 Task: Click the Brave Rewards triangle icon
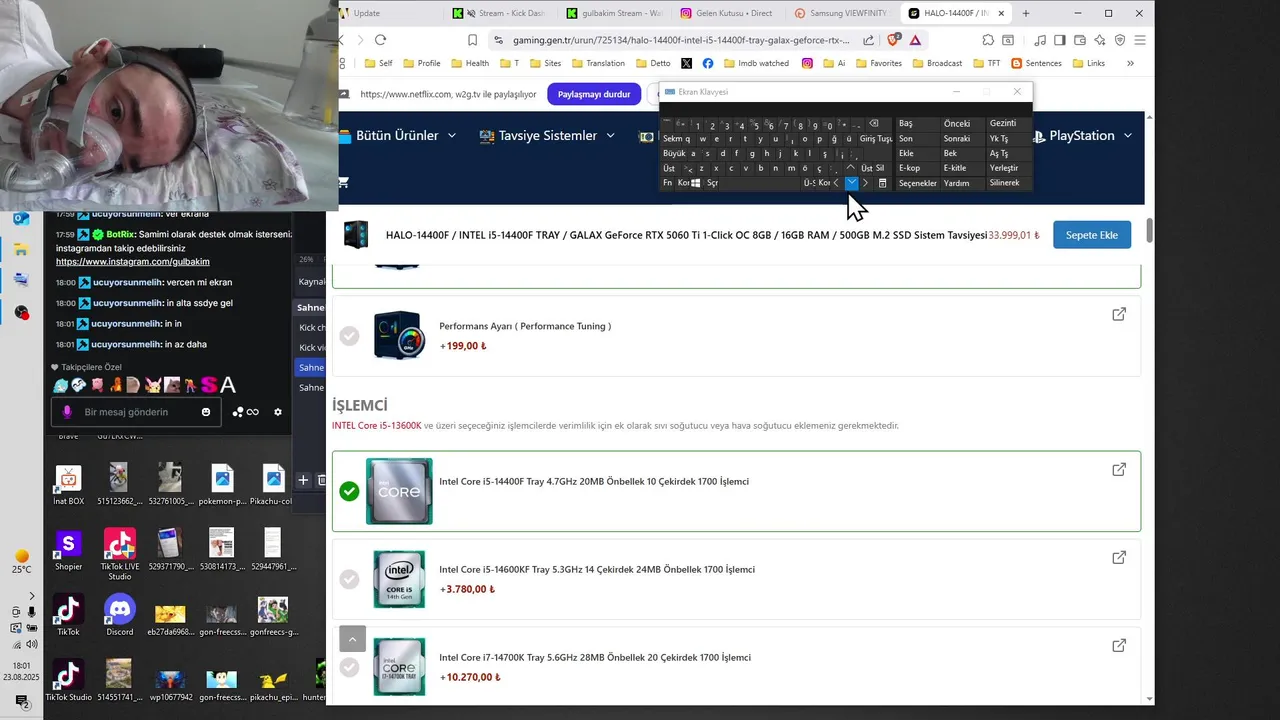click(x=915, y=40)
